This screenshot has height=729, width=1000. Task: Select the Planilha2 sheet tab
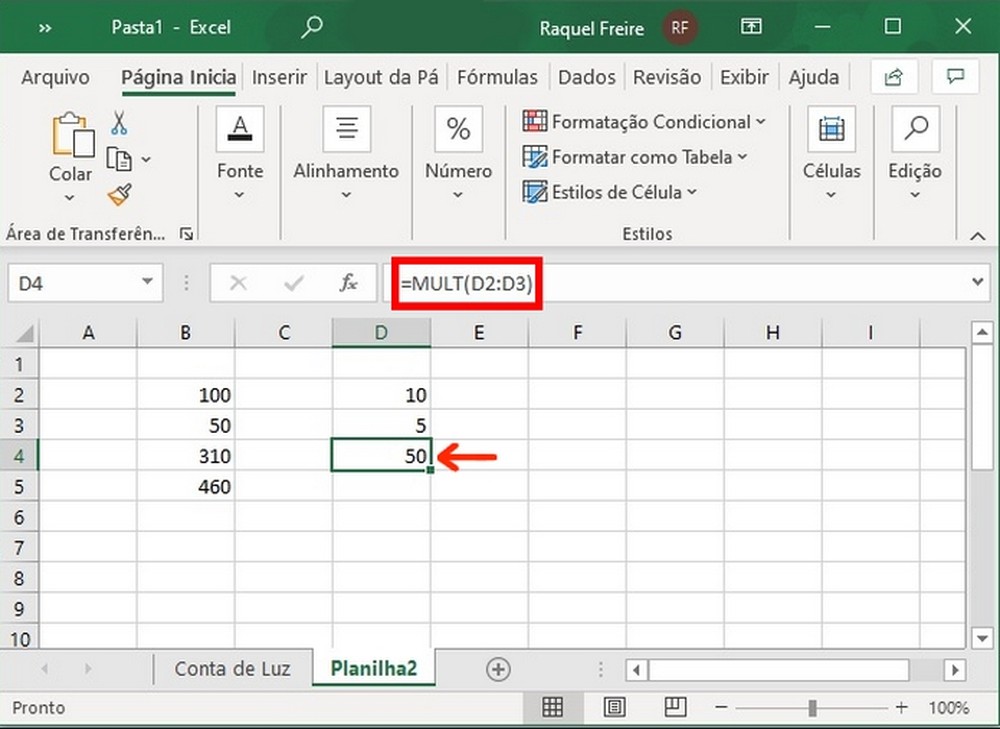pos(374,668)
